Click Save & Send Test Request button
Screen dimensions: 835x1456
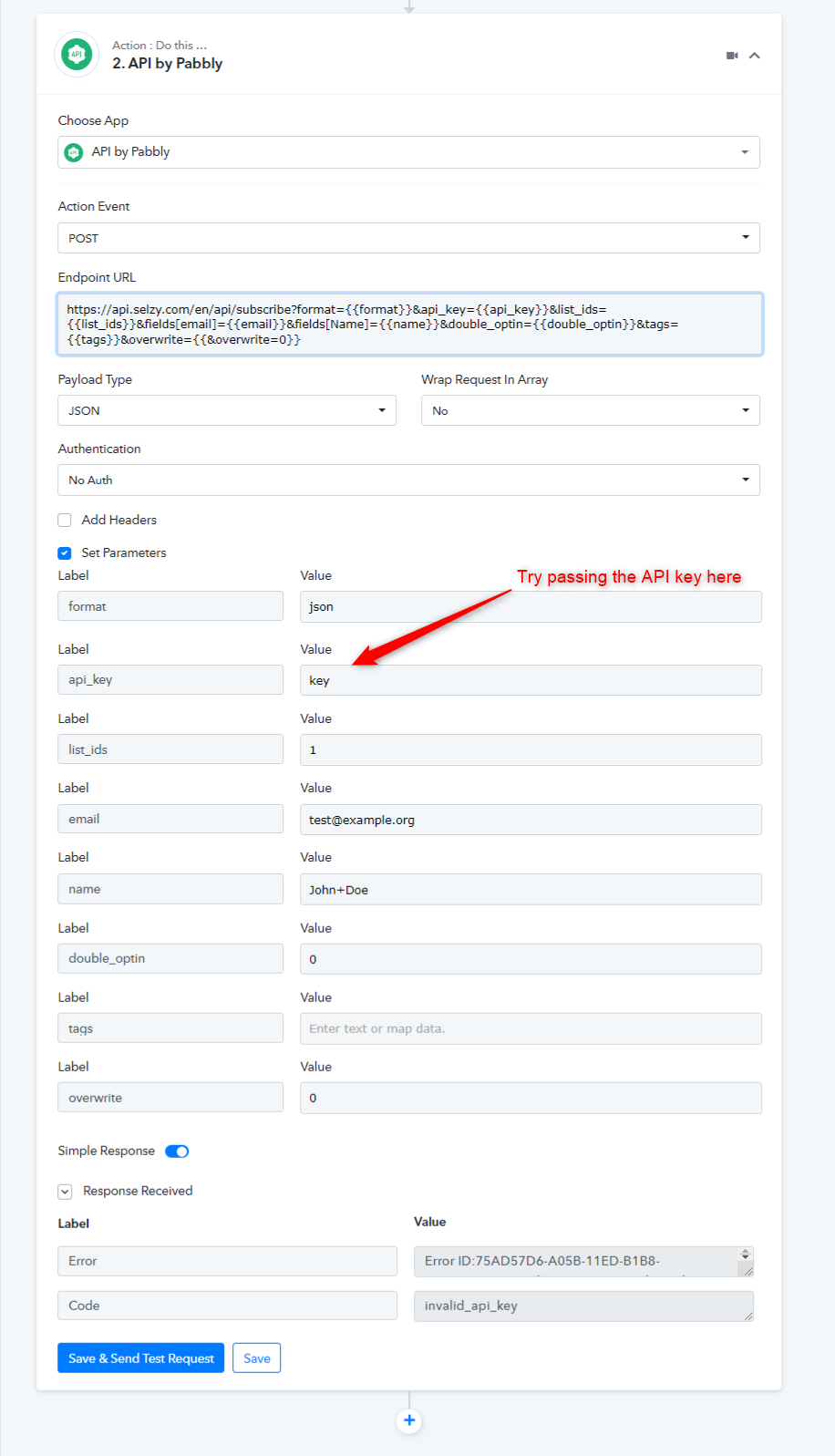tap(140, 1358)
